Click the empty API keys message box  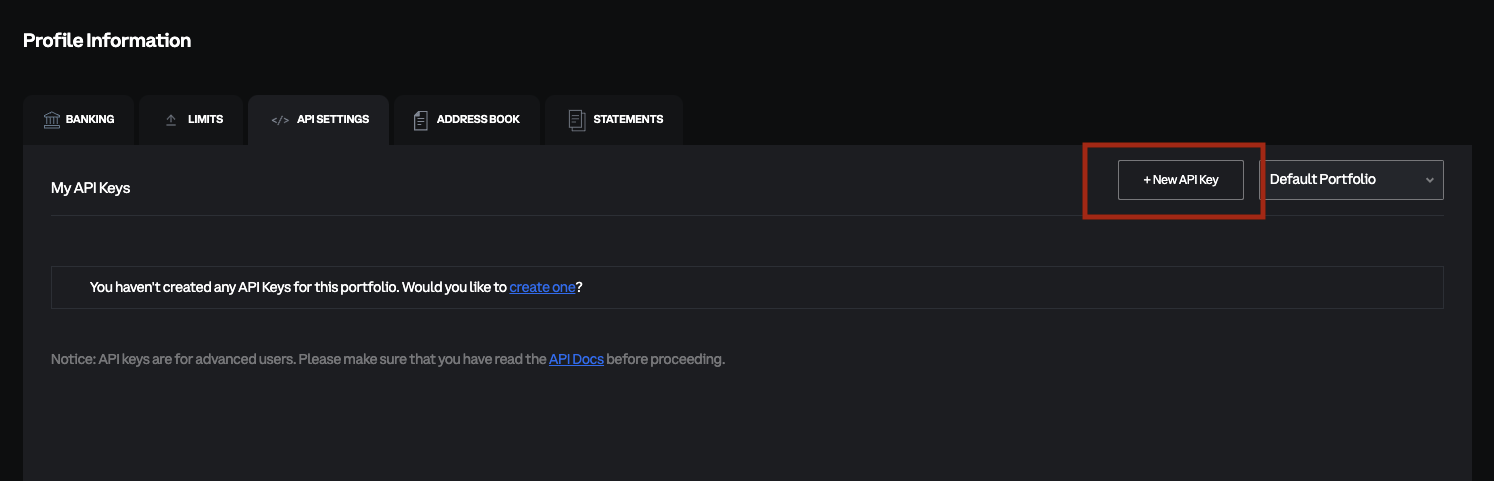(x=900, y=288)
